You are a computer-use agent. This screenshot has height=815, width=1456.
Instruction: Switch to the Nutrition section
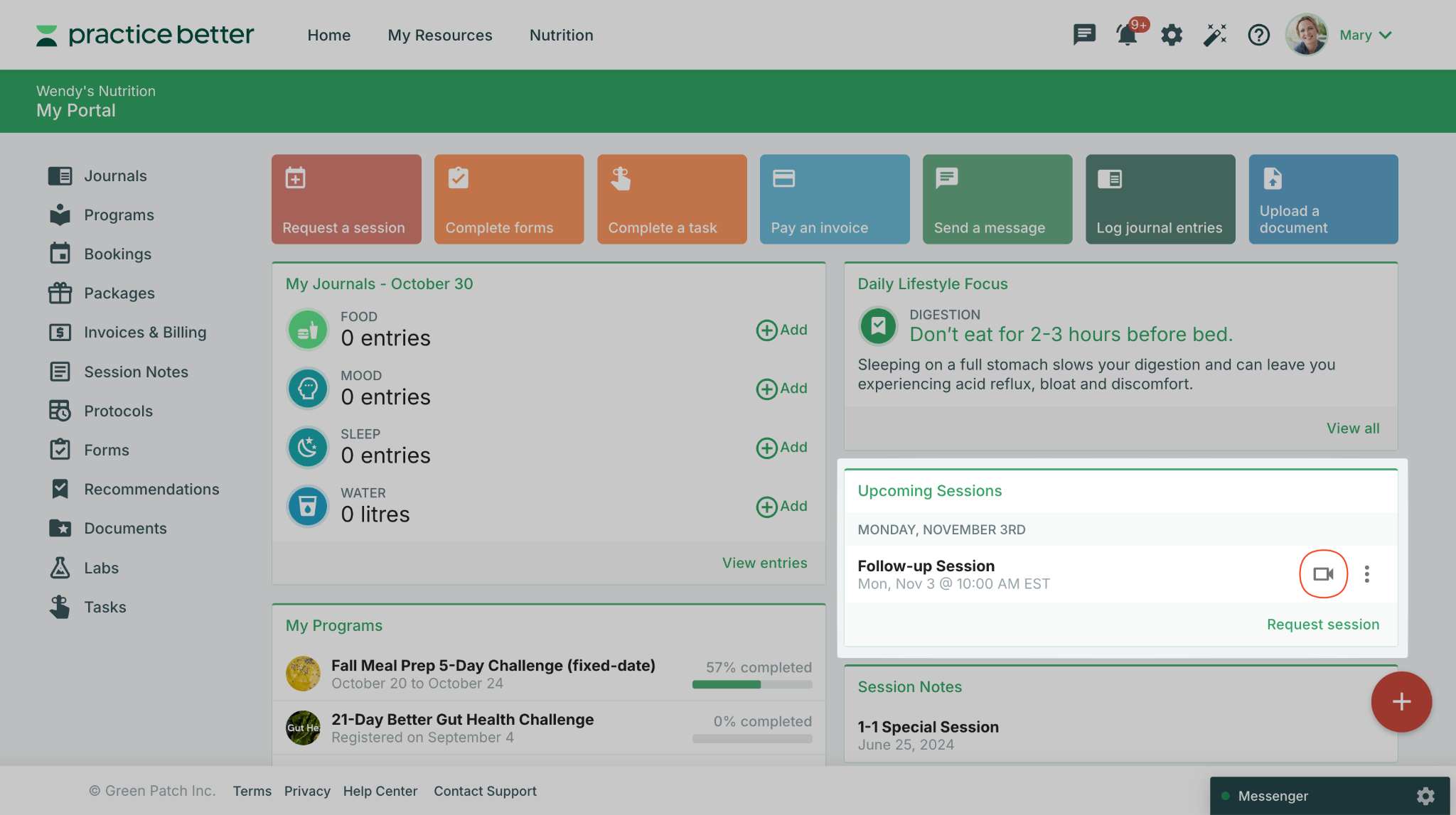(x=561, y=35)
